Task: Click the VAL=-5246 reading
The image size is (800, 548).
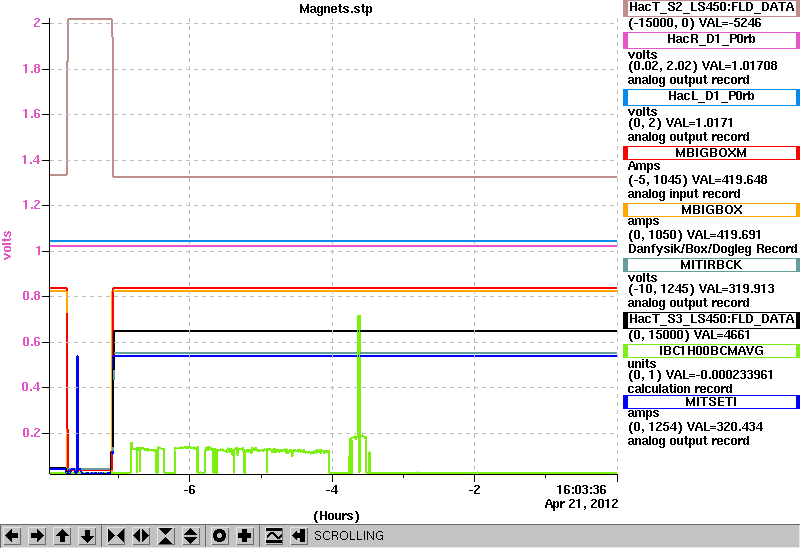Action: pyautogui.click(x=730, y=23)
